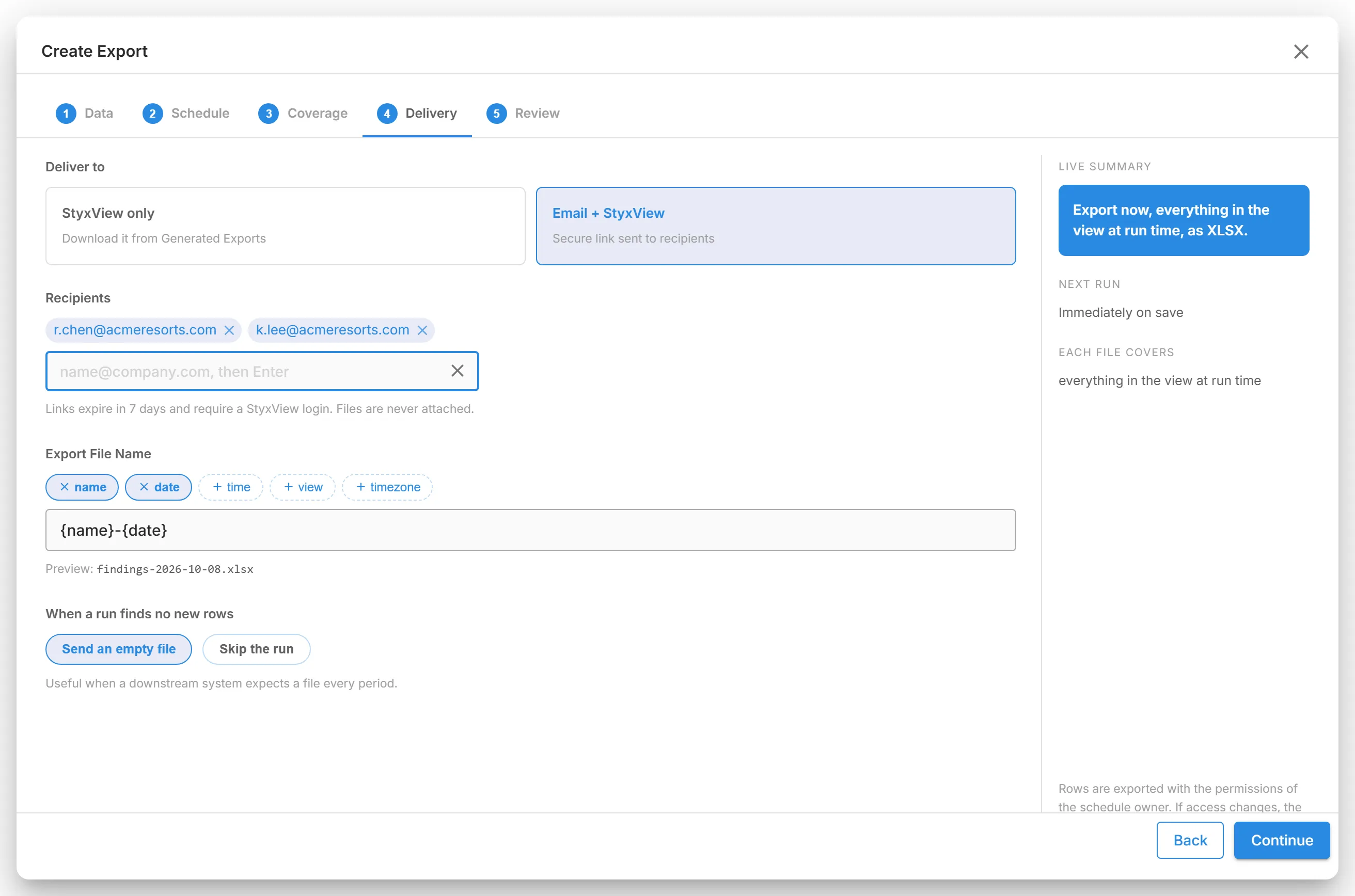1355x896 pixels.
Task: Remove k.lee@acmeresorts.com recipient chip
Action: [x=422, y=330]
